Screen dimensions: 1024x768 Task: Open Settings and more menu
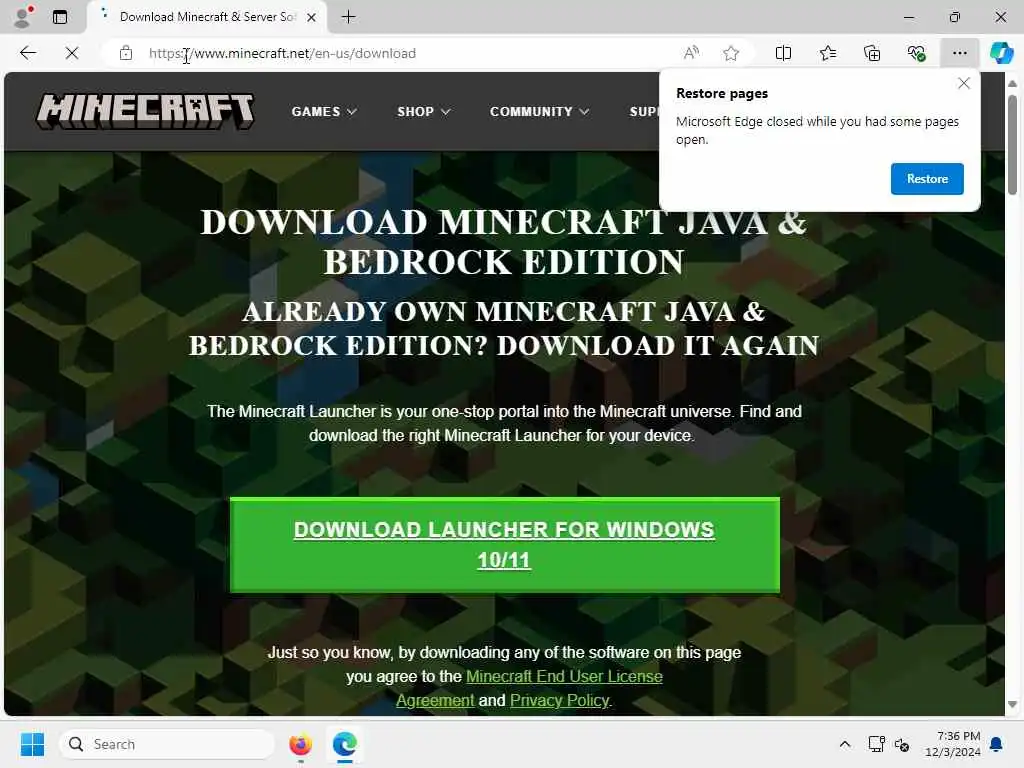959,53
